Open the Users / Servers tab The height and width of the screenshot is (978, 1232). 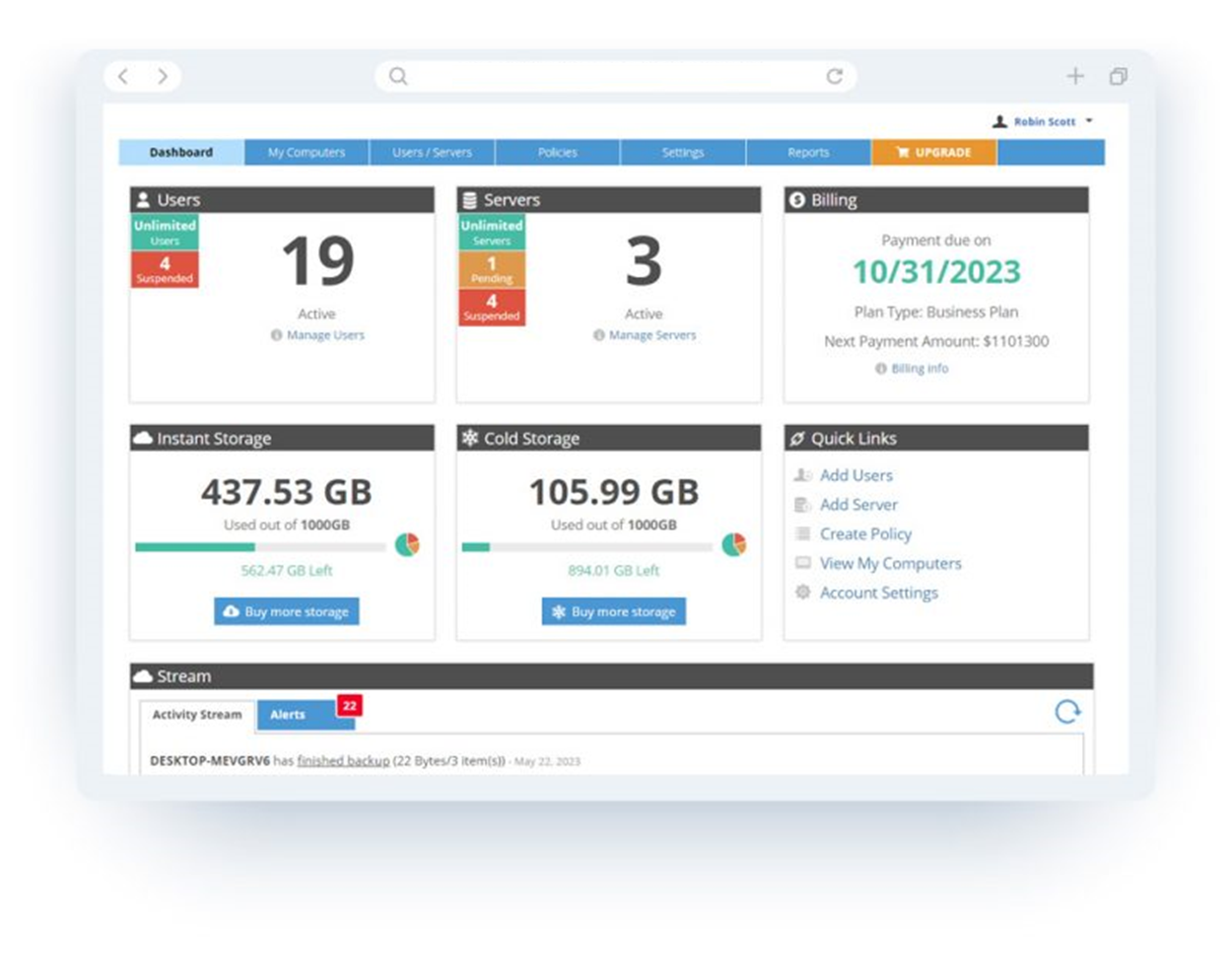432,152
